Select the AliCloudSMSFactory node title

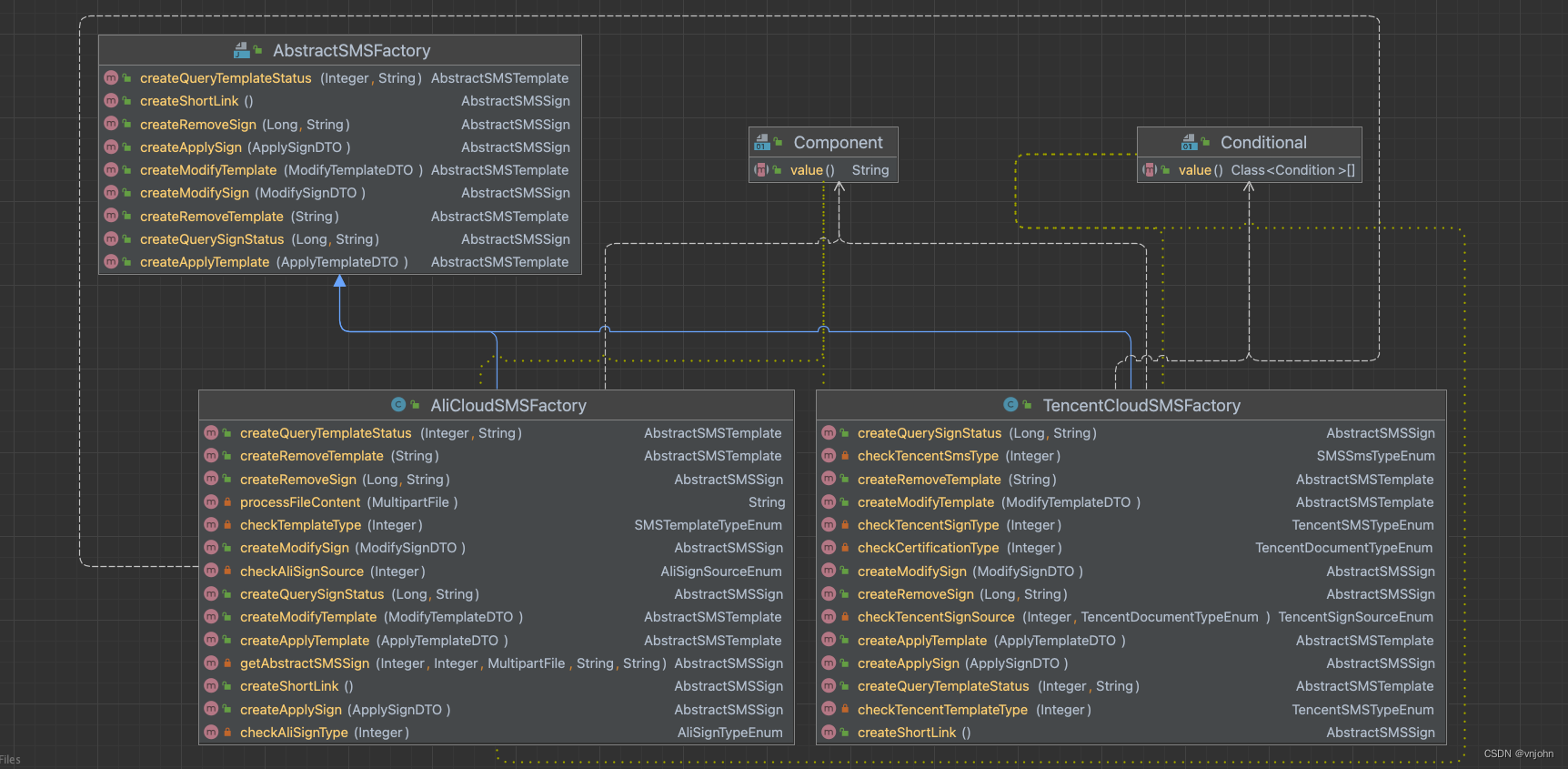(508, 406)
